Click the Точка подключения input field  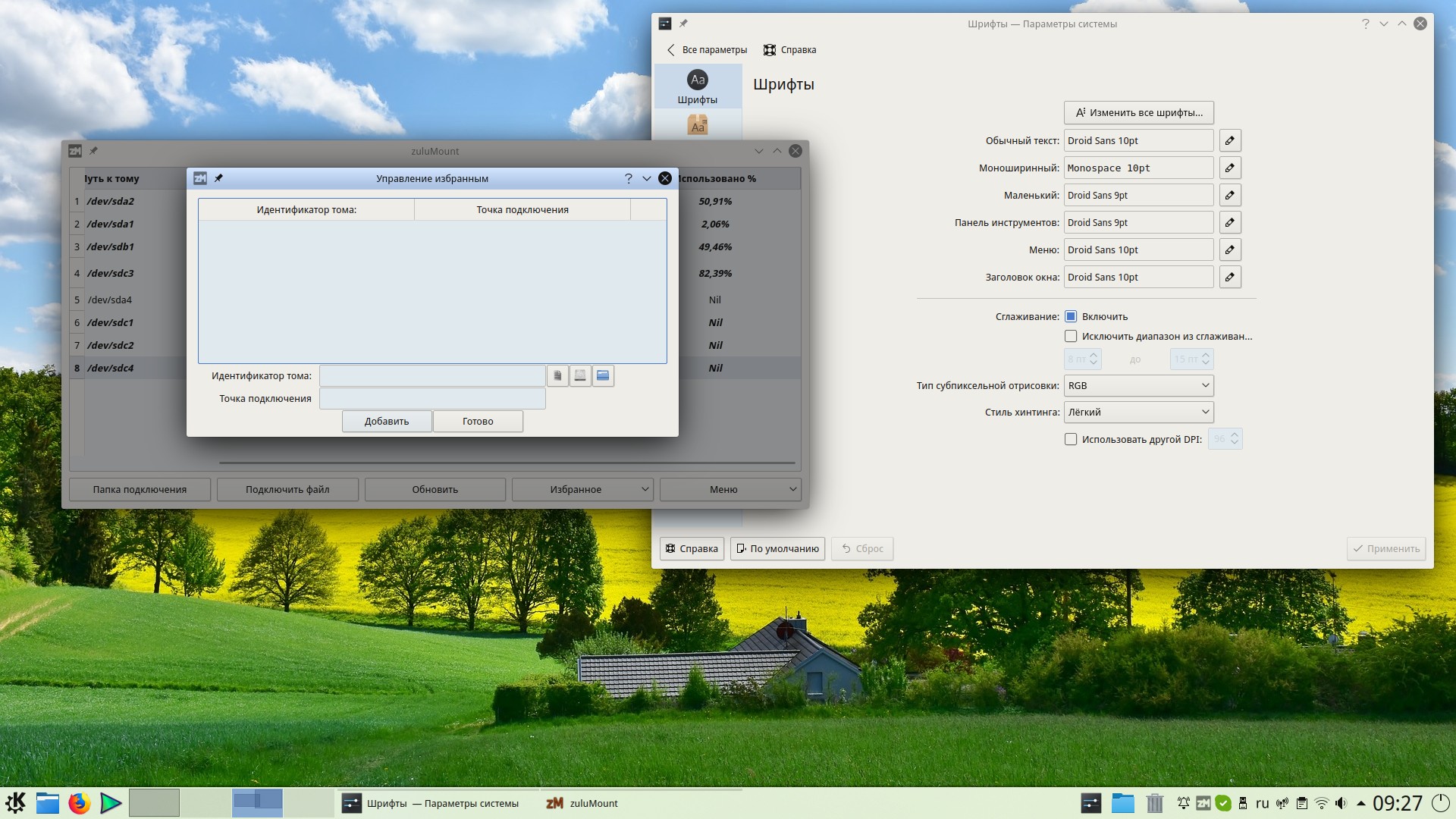click(432, 399)
